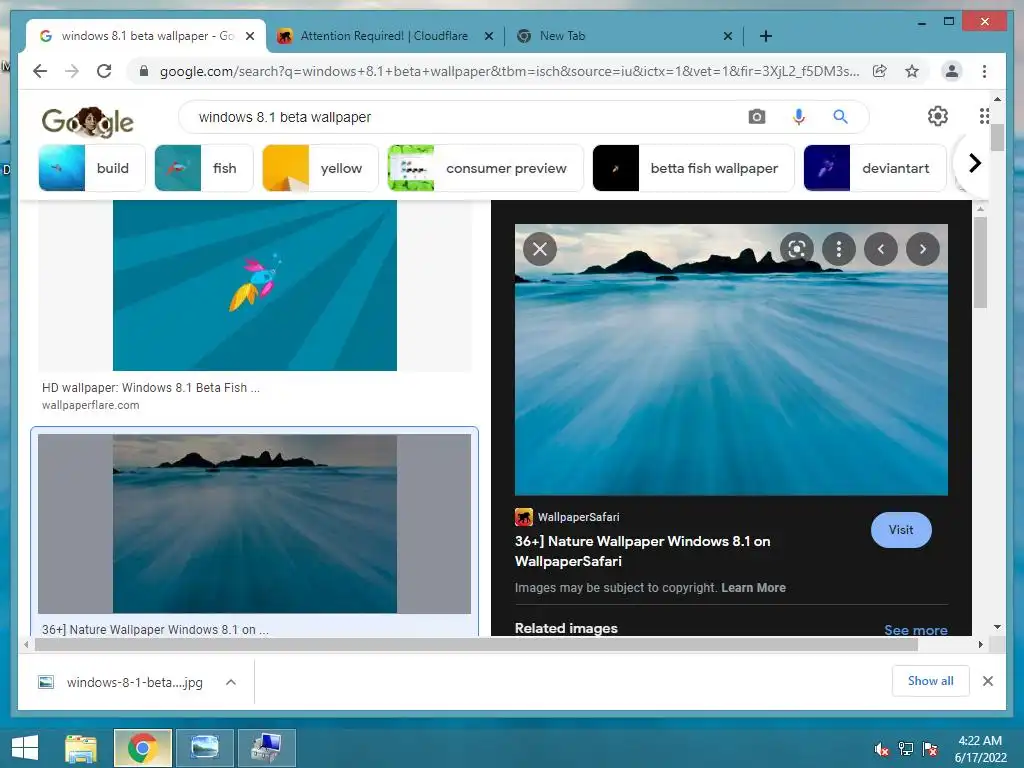1024x768 pixels.
Task: Close the New Tab tab
Action: pyautogui.click(x=728, y=36)
